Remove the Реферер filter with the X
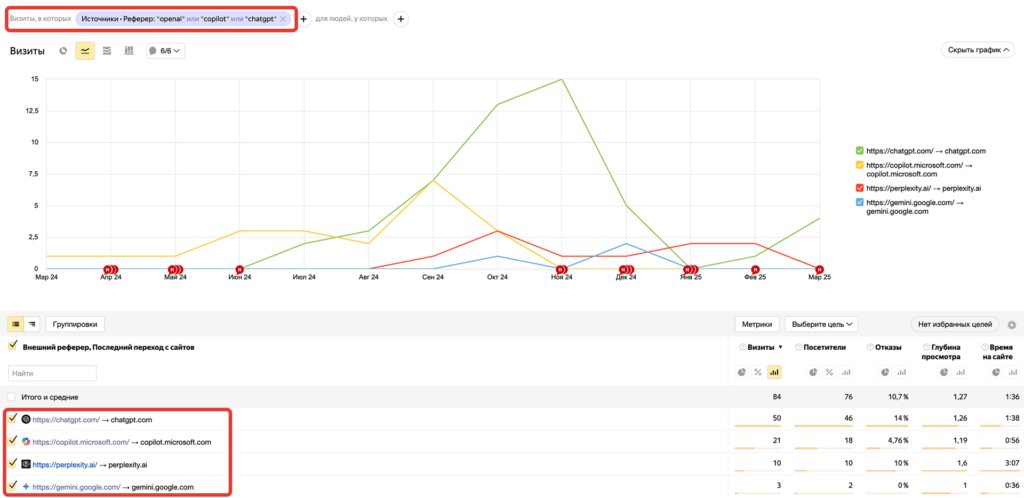This screenshot has height=498, width=1024. pyautogui.click(x=283, y=19)
